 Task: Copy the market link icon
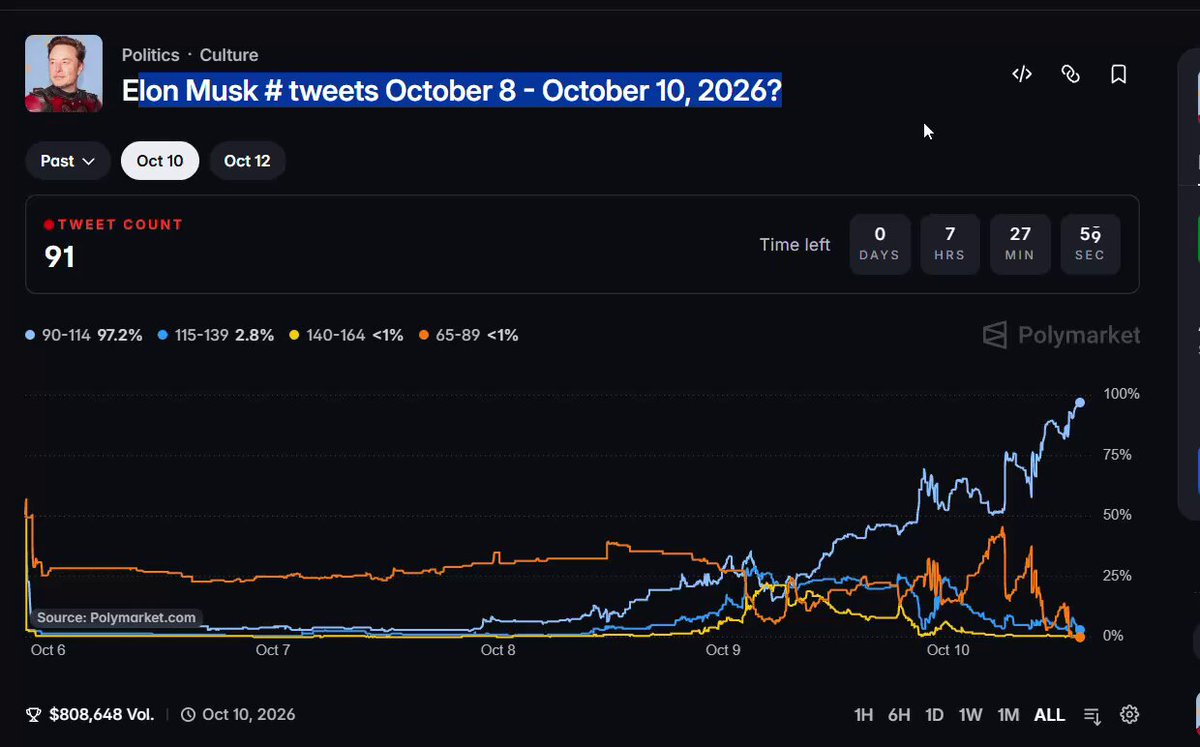click(x=1070, y=74)
